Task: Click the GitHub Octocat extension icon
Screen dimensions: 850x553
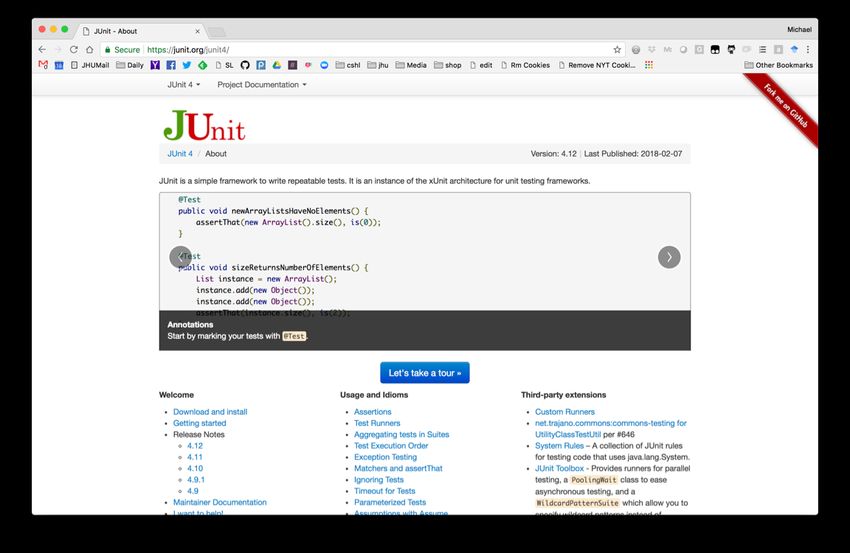Action: tap(731, 49)
